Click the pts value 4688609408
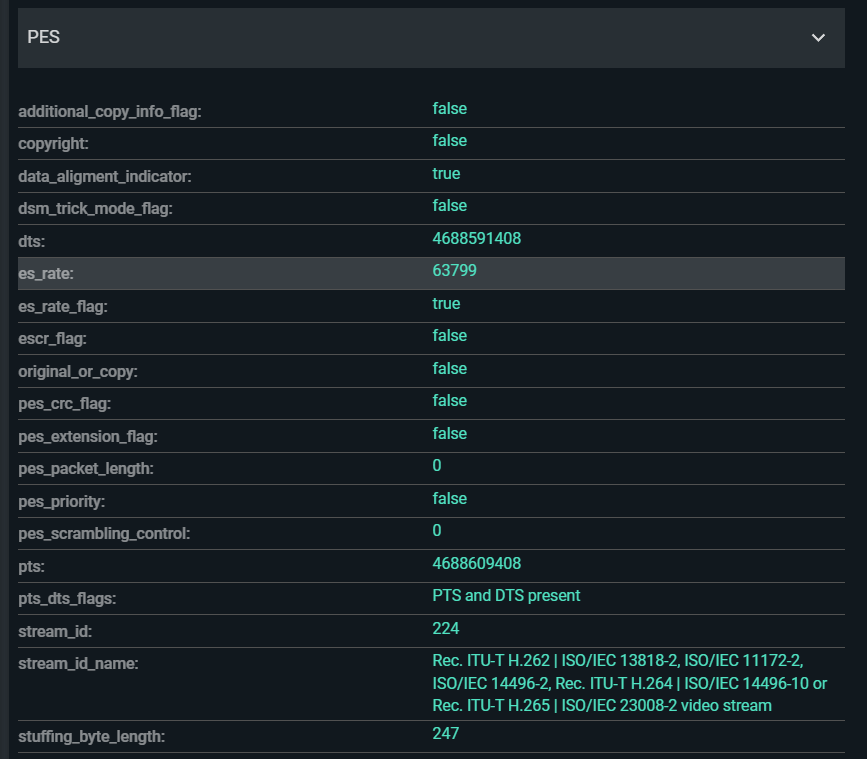 coord(476,563)
